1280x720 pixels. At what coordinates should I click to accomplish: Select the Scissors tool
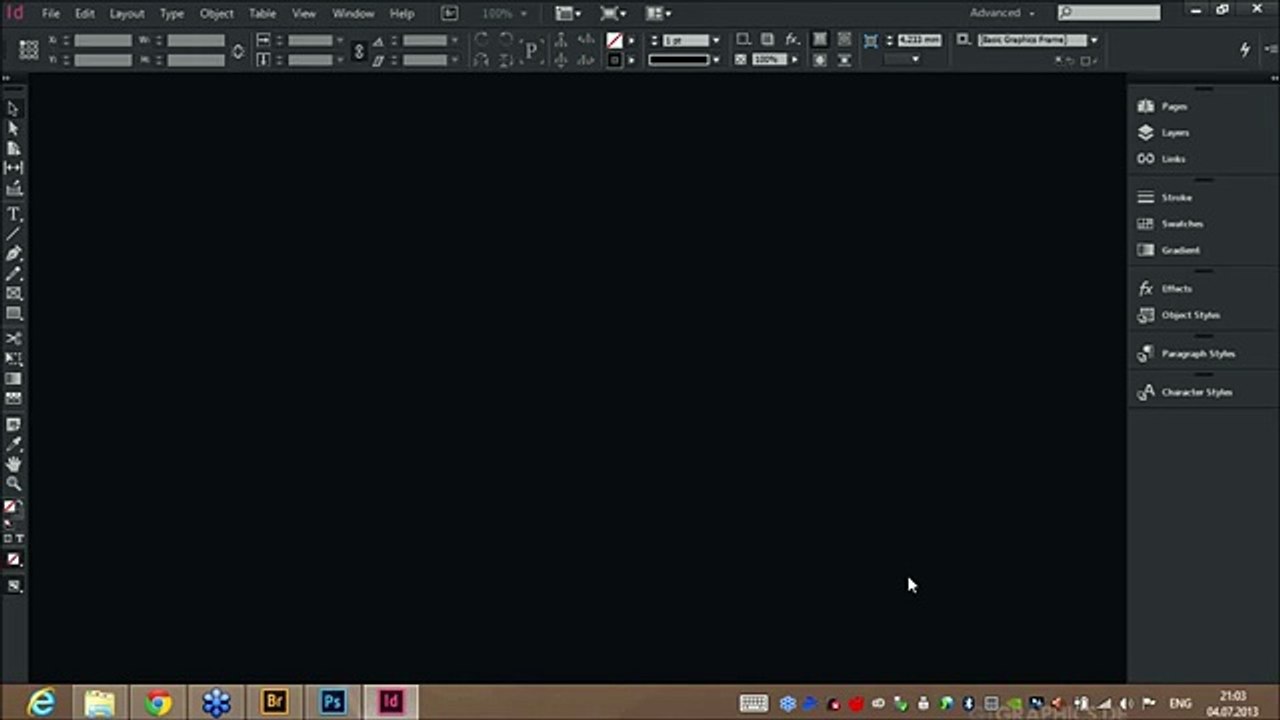13,339
